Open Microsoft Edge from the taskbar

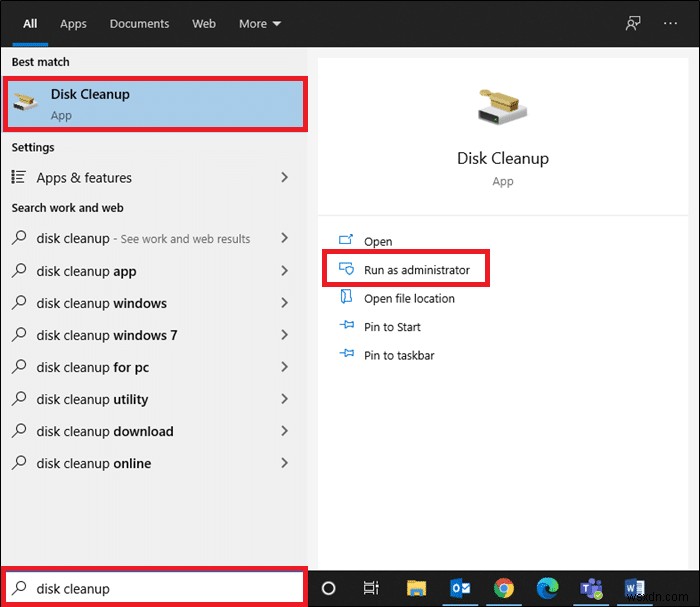(x=547, y=588)
